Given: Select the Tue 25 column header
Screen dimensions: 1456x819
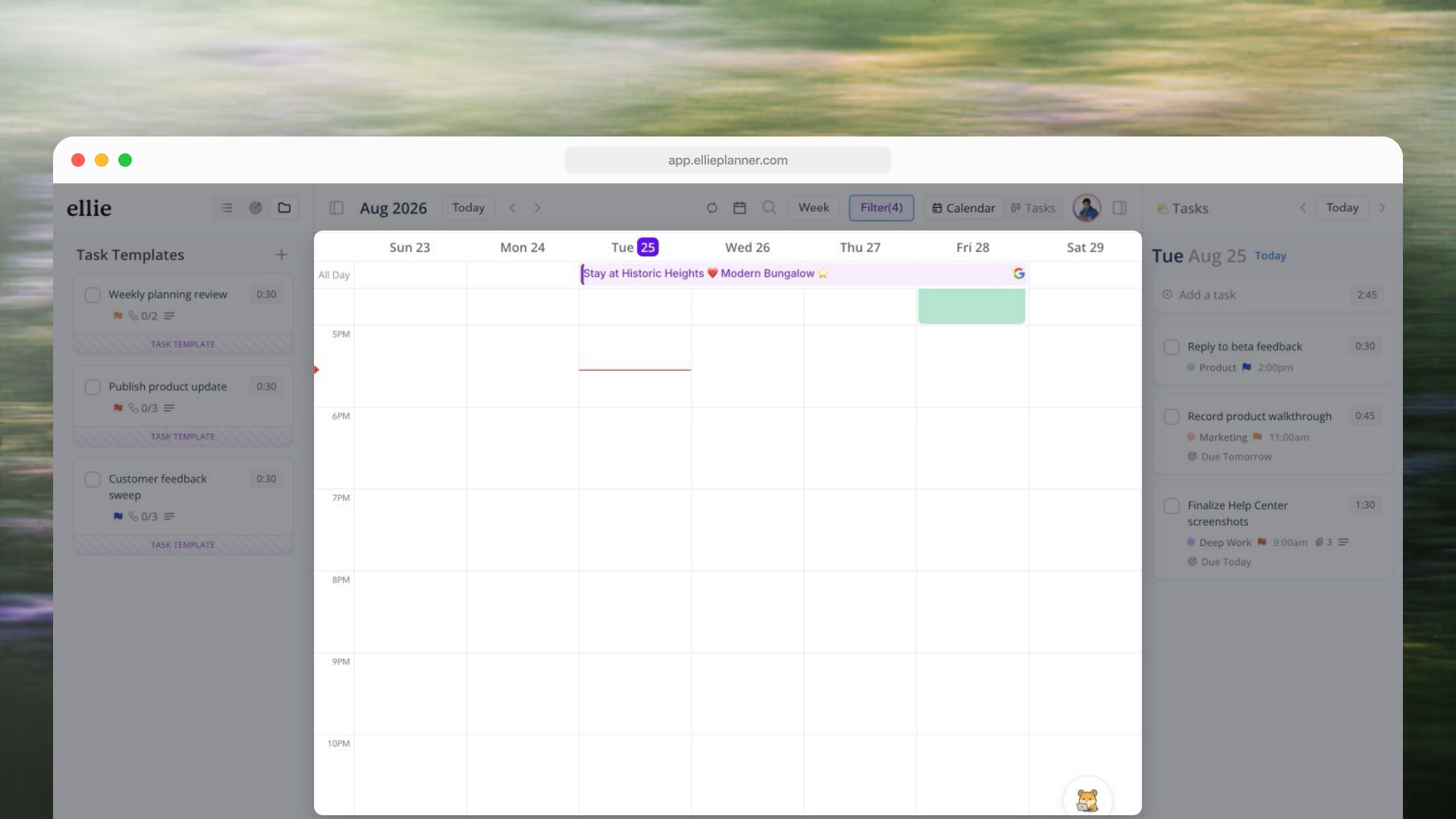Looking at the screenshot, I should coord(635,247).
